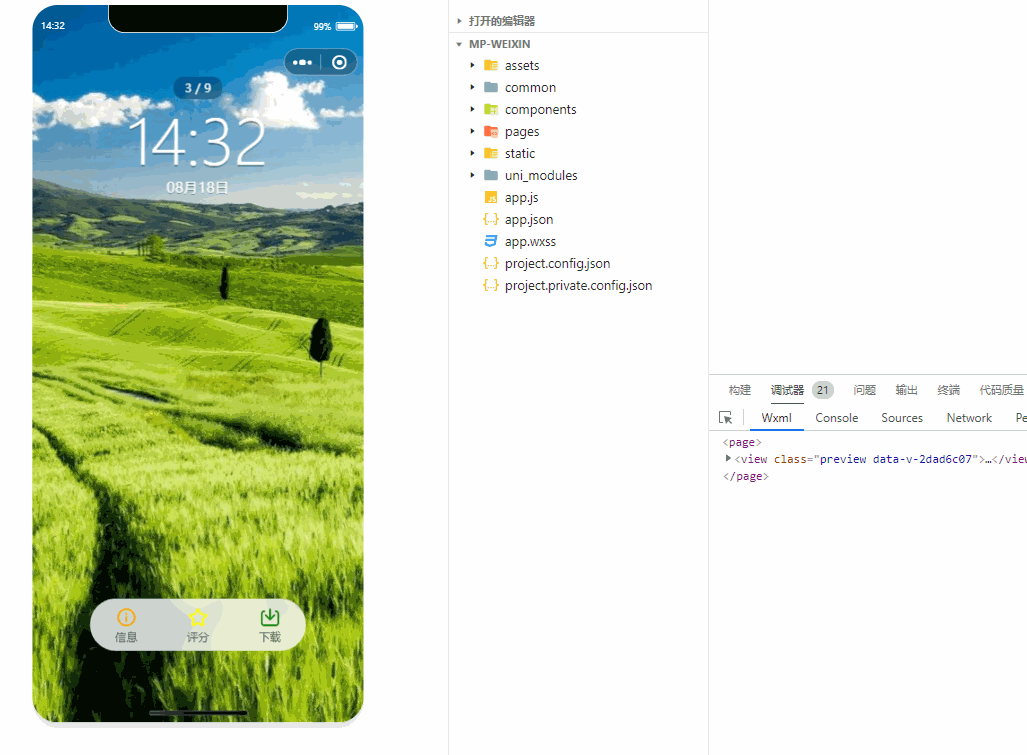Select the pages folder name
1027x755 pixels.
coord(522,132)
